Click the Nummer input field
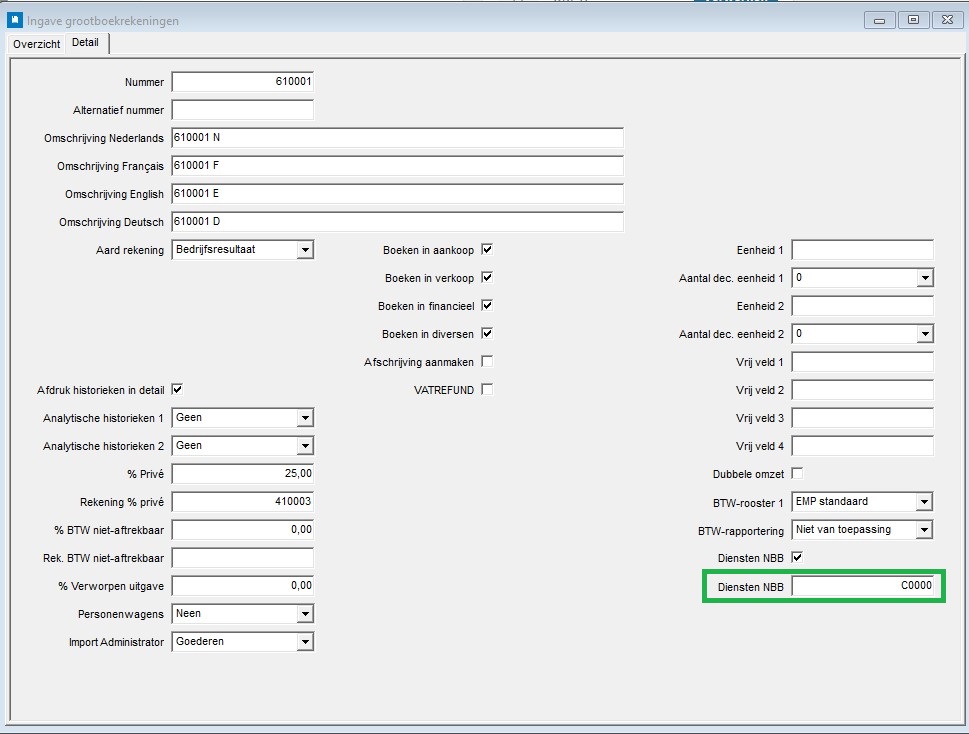 click(242, 82)
